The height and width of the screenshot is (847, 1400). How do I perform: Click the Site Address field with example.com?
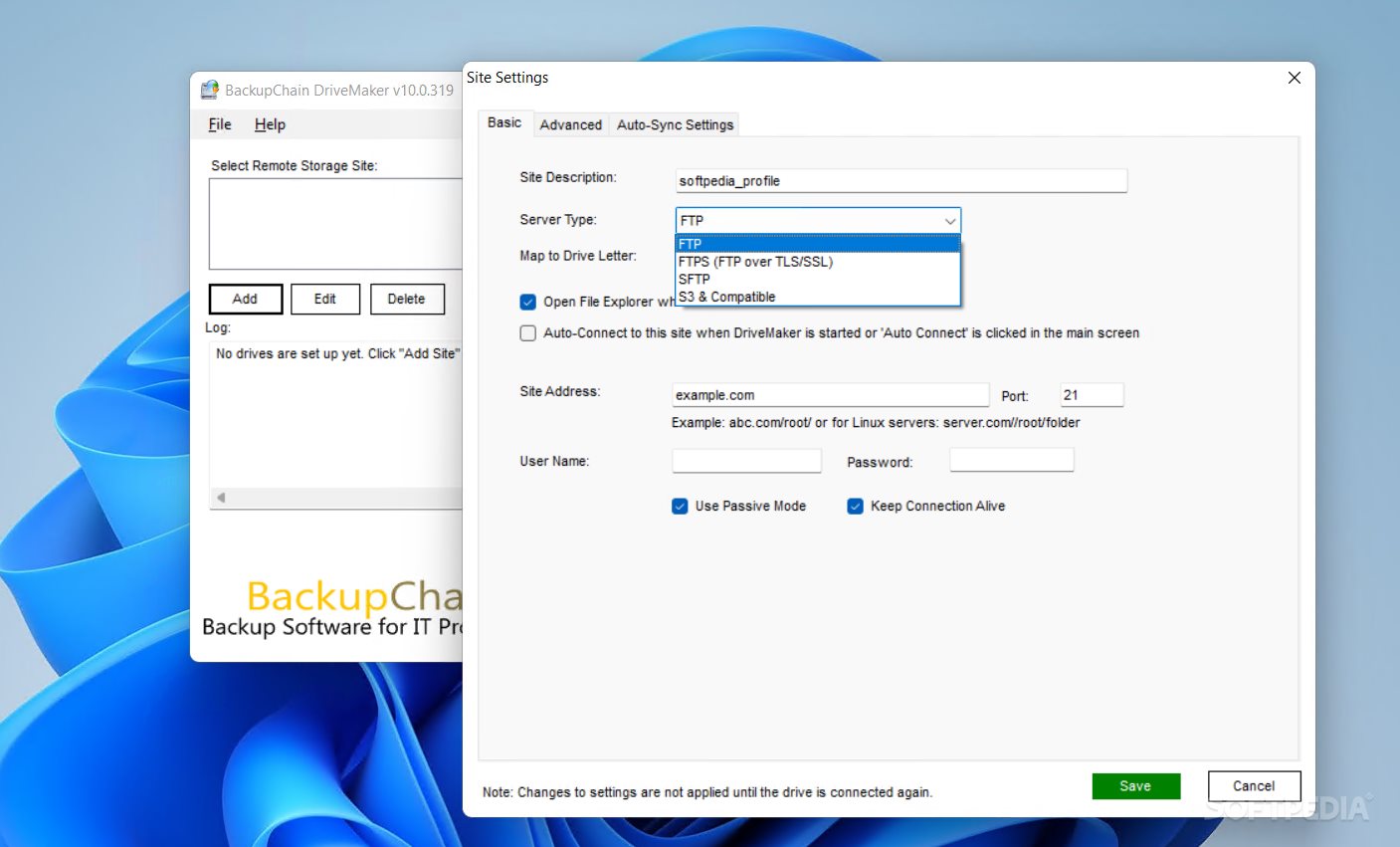(x=831, y=395)
